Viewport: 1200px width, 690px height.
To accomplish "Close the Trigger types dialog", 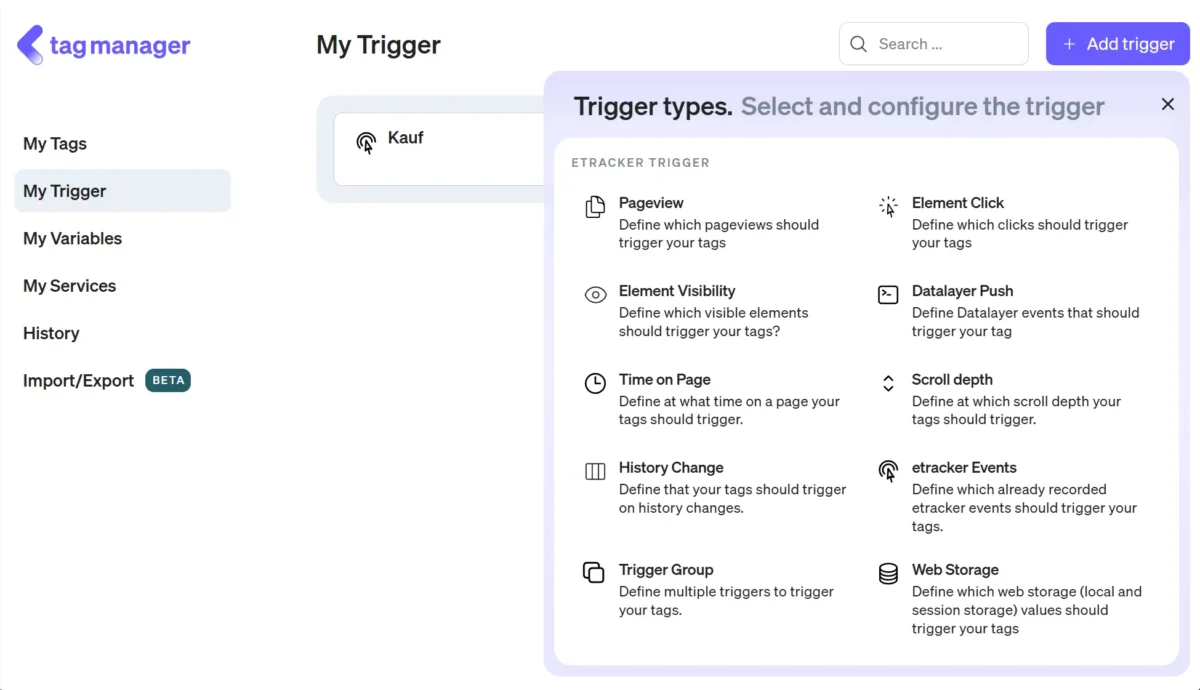I will point(1167,104).
